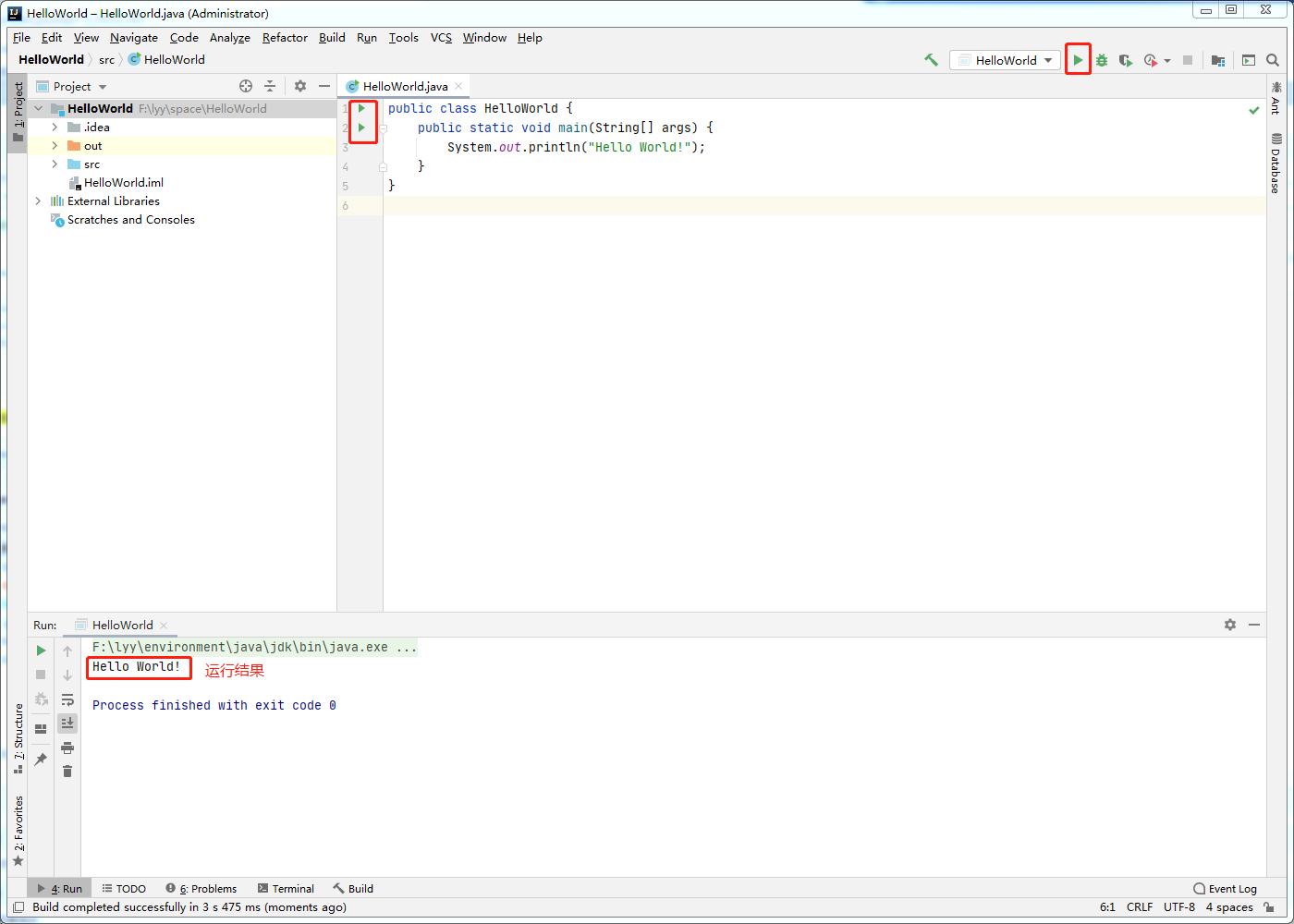Close the HelloWorld tab in Run panel
Image resolution: width=1294 pixels, height=924 pixels.
(x=164, y=625)
